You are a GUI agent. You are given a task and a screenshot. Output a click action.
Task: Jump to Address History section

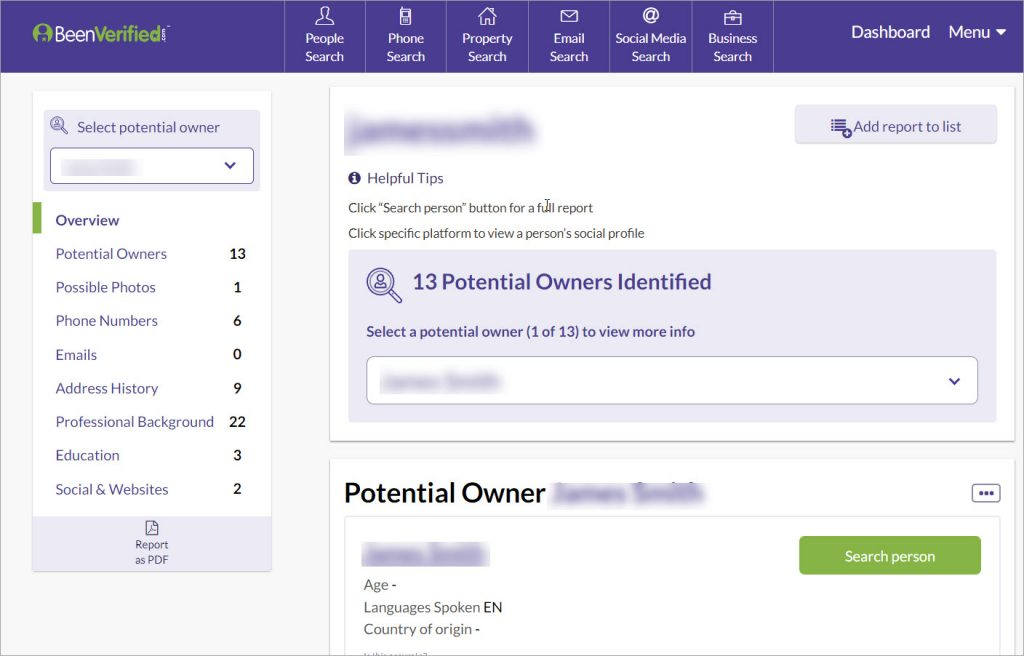pyautogui.click(x=106, y=388)
